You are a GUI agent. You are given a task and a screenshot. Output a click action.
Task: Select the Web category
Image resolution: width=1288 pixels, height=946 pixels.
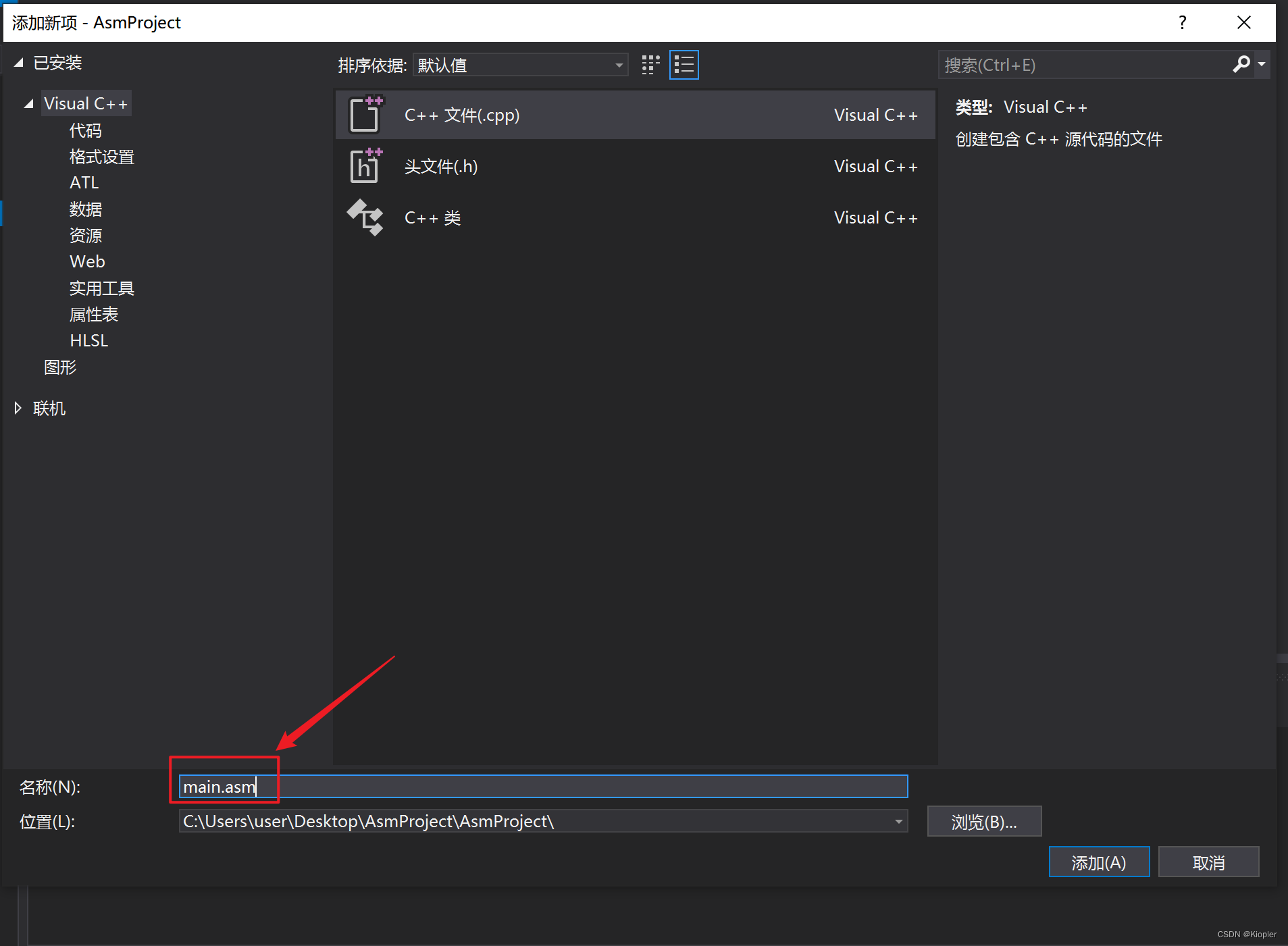point(87,261)
